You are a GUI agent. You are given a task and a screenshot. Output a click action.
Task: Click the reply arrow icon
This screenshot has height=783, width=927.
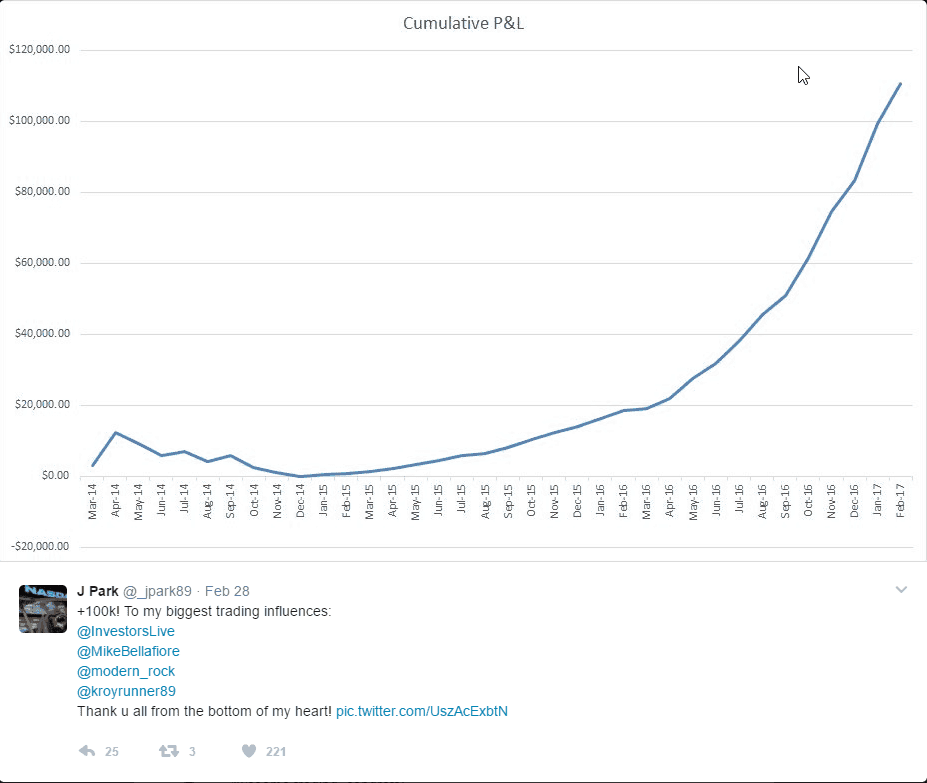pos(86,751)
